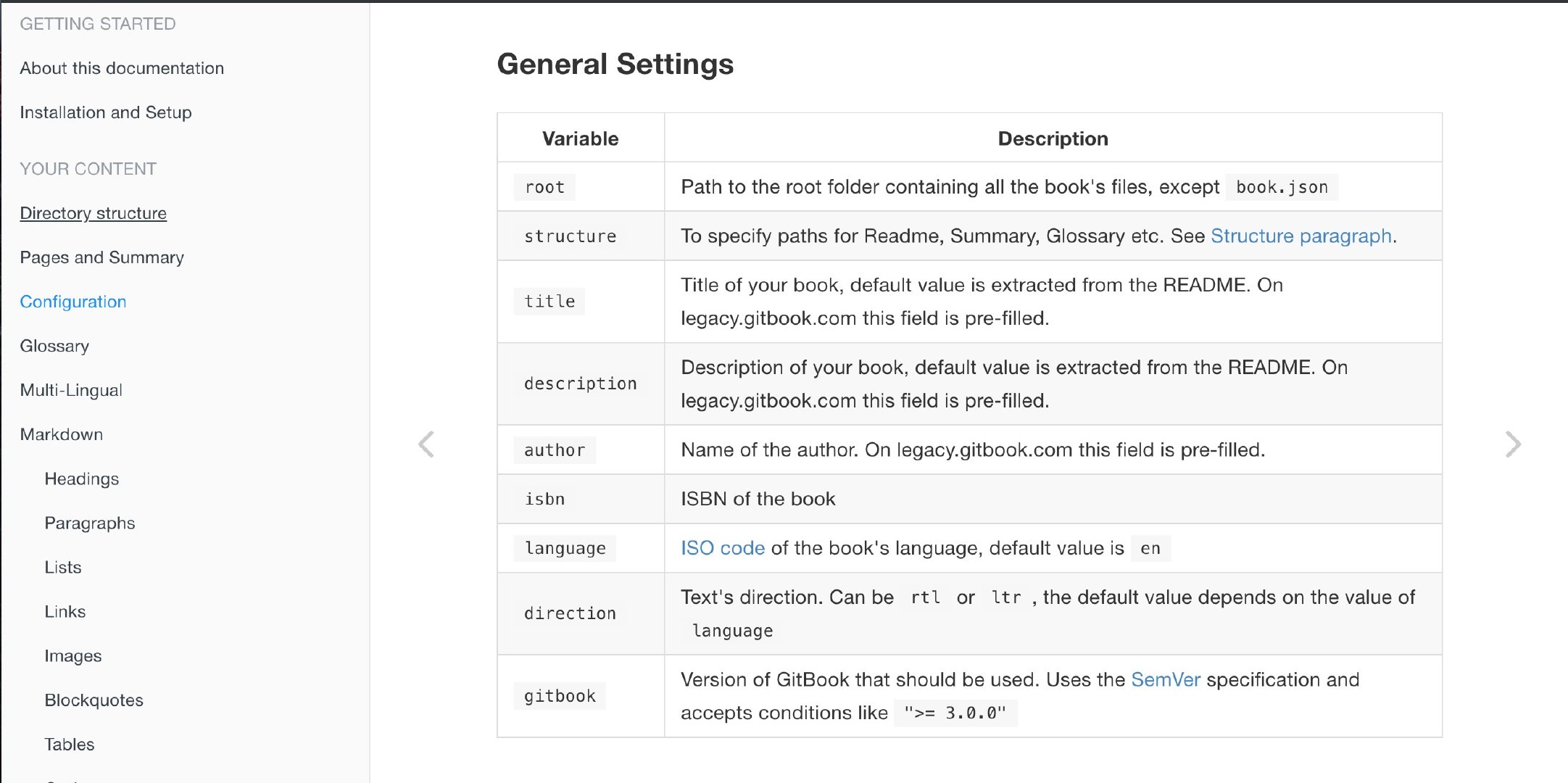Navigate to Multi-Lingual documentation
Screen dimensions: 1568x783
72,390
